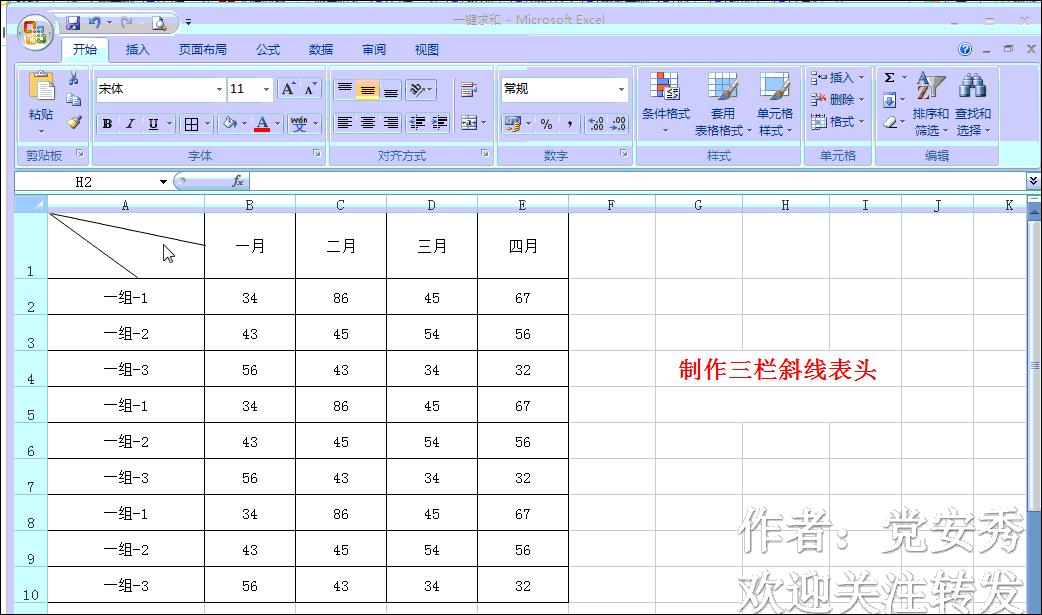Toggle underline formatting
Screen dimensions: 1042x615
pos(154,124)
